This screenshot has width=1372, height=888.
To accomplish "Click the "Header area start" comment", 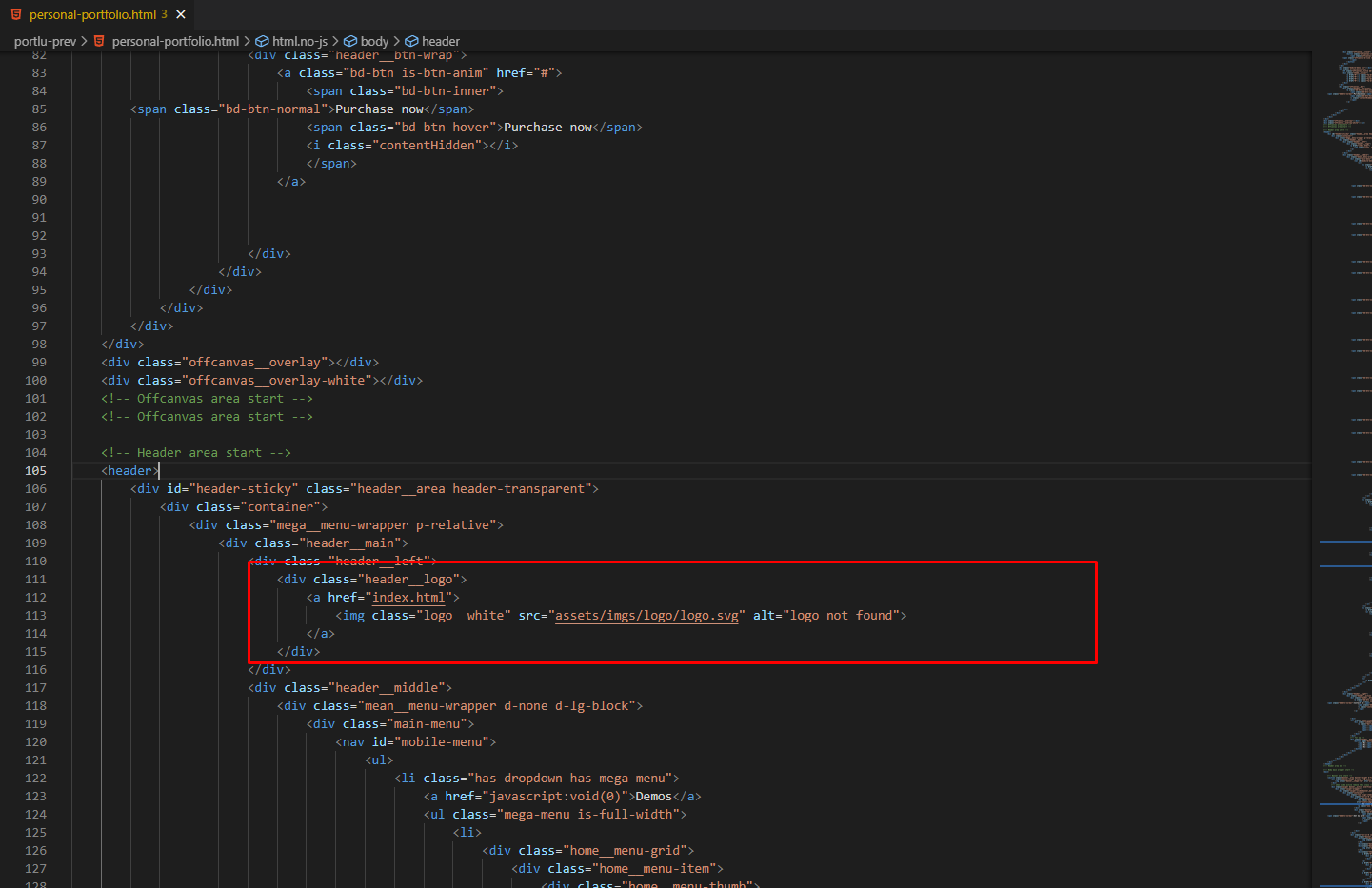I will (196, 453).
